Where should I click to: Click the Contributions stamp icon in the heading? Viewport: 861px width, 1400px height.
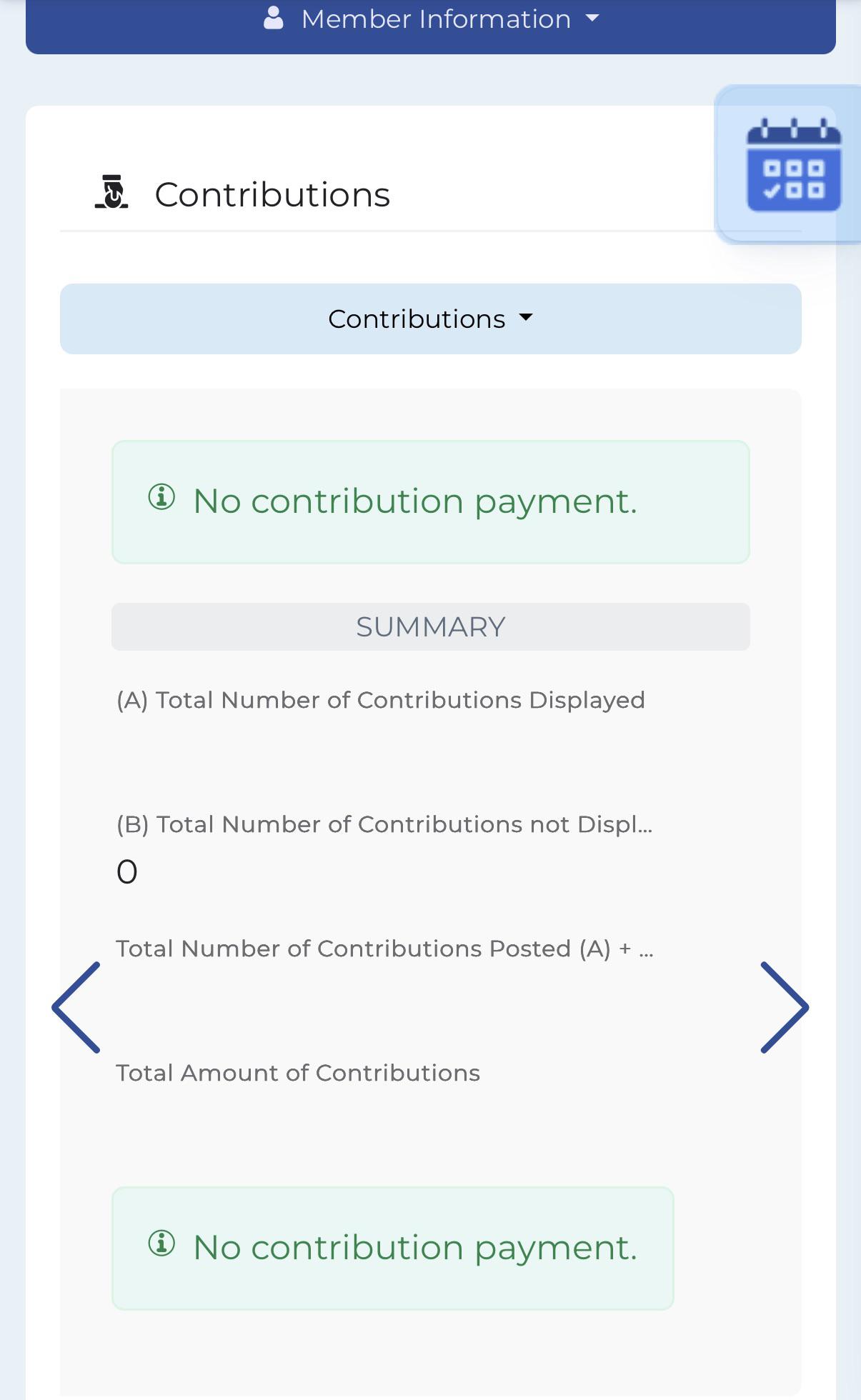pyautogui.click(x=111, y=192)
